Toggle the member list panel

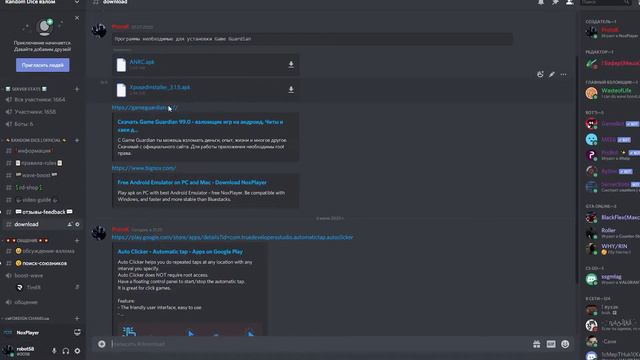pos(569,2)
